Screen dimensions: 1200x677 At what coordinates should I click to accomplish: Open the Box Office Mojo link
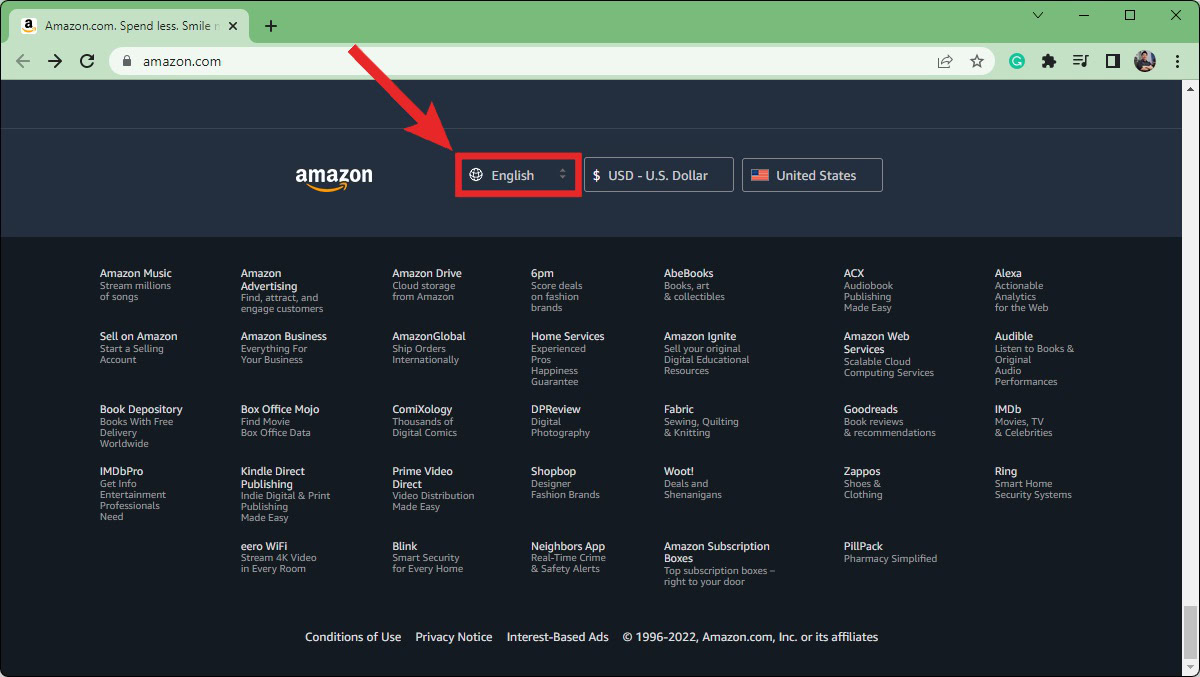(280, 409)
